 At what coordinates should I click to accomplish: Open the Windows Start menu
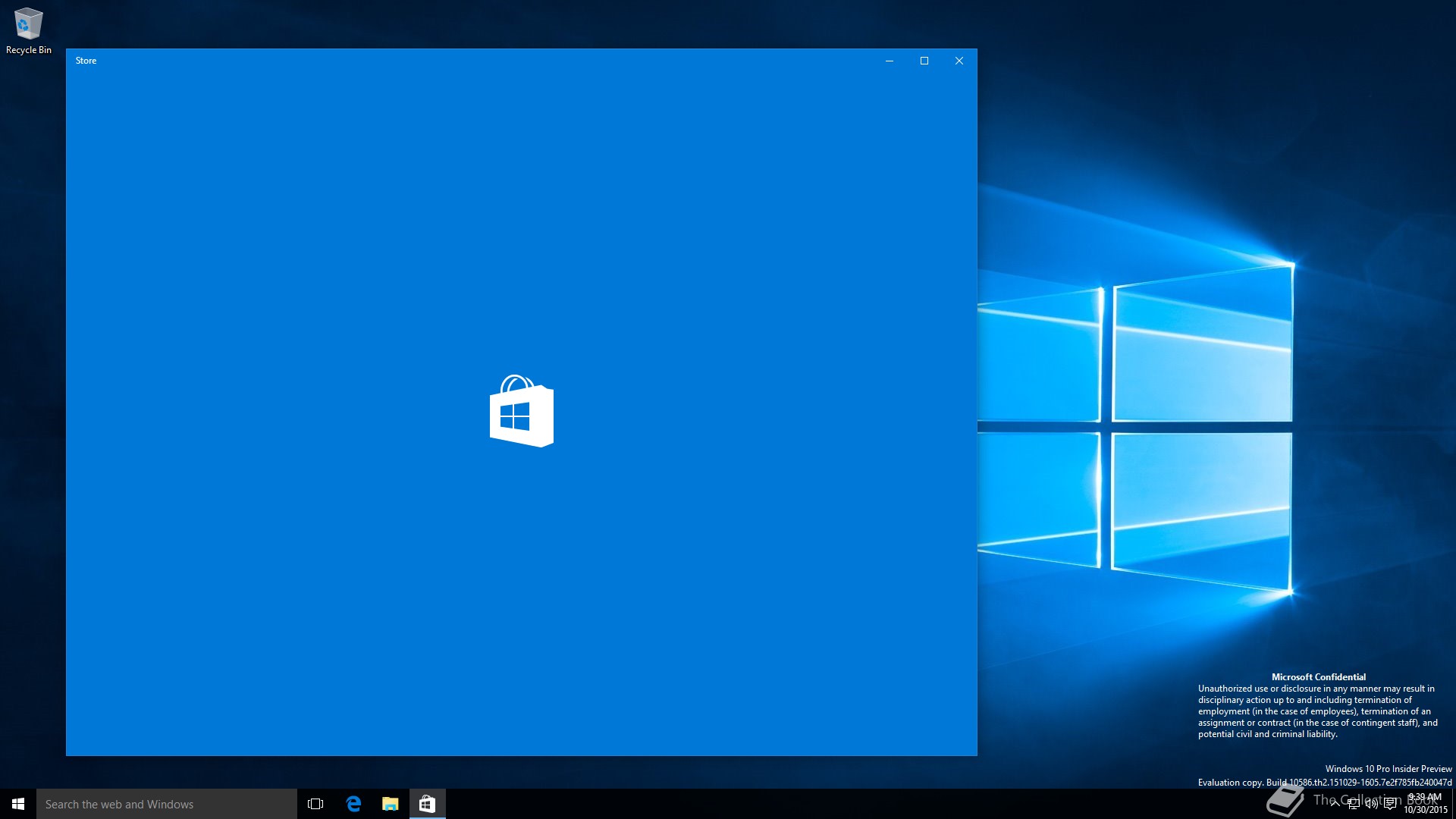(x=18, y=804)
